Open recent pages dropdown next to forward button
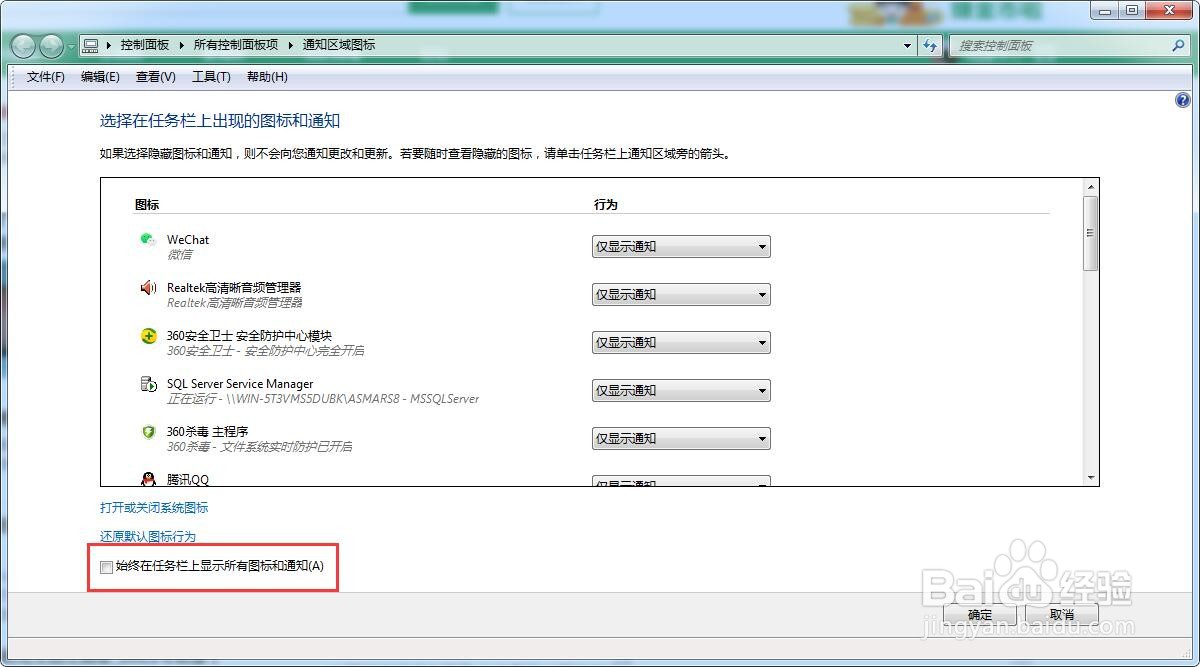Screen dimensions: 1200x667 pyautogui.click(x=71, y=47)
